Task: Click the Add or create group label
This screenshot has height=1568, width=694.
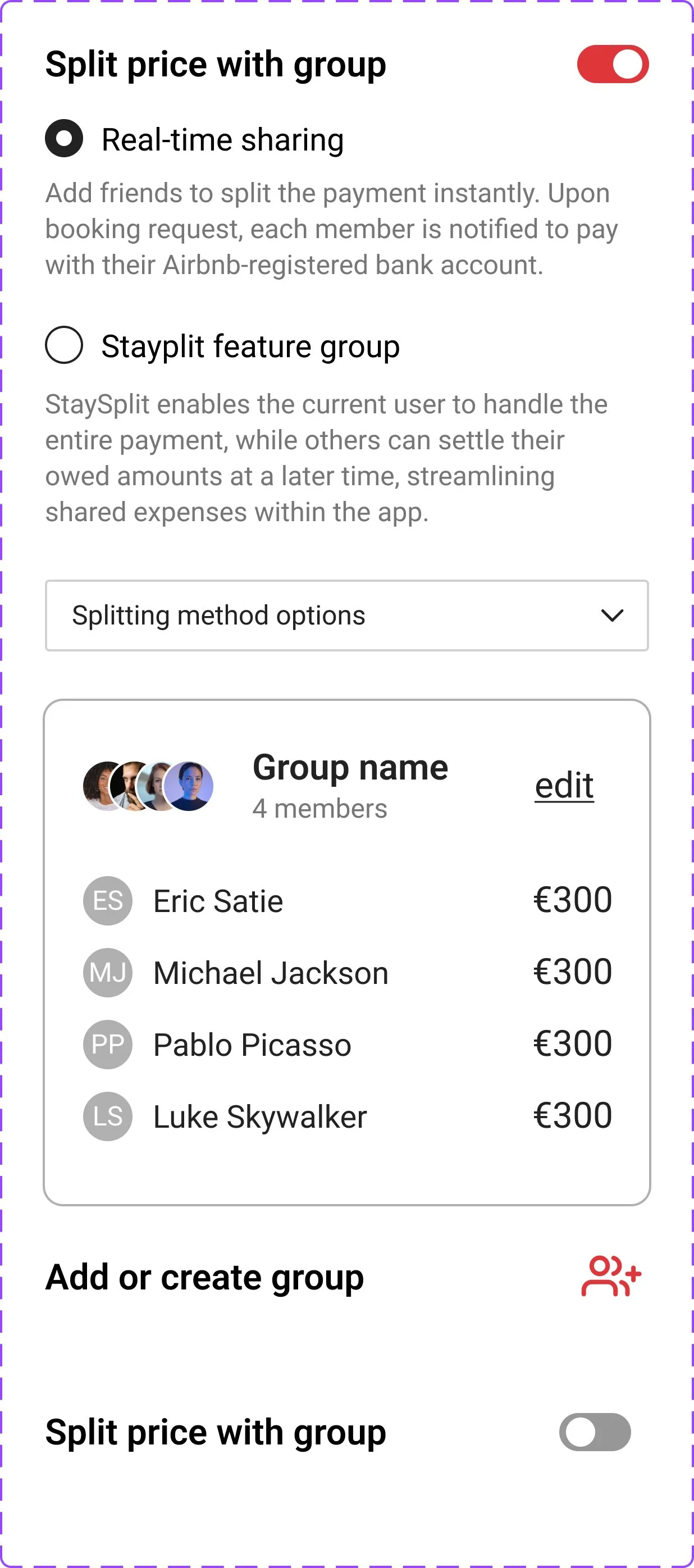Action: point(204,1277)
